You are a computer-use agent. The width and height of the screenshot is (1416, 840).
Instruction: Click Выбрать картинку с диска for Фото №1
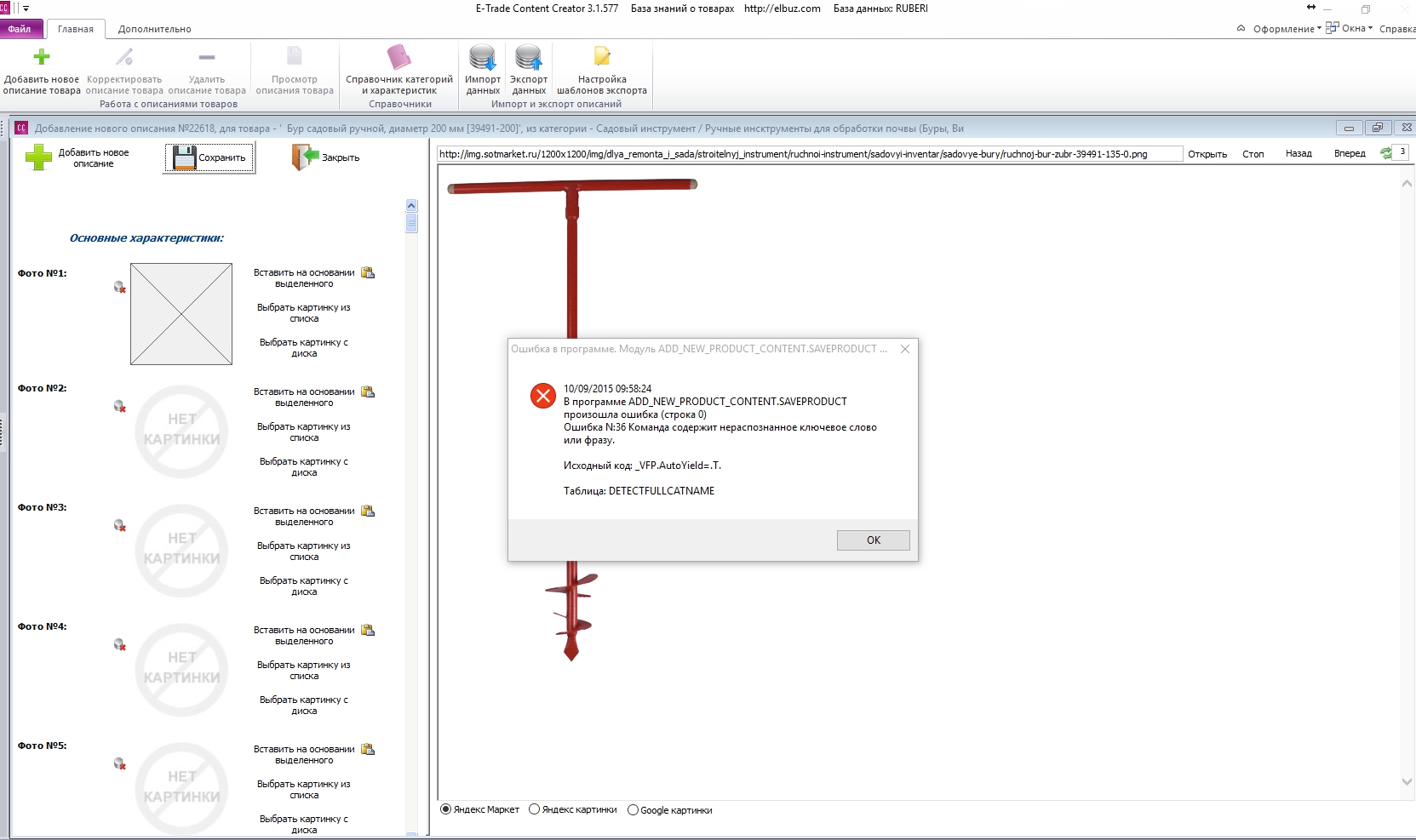304,348
